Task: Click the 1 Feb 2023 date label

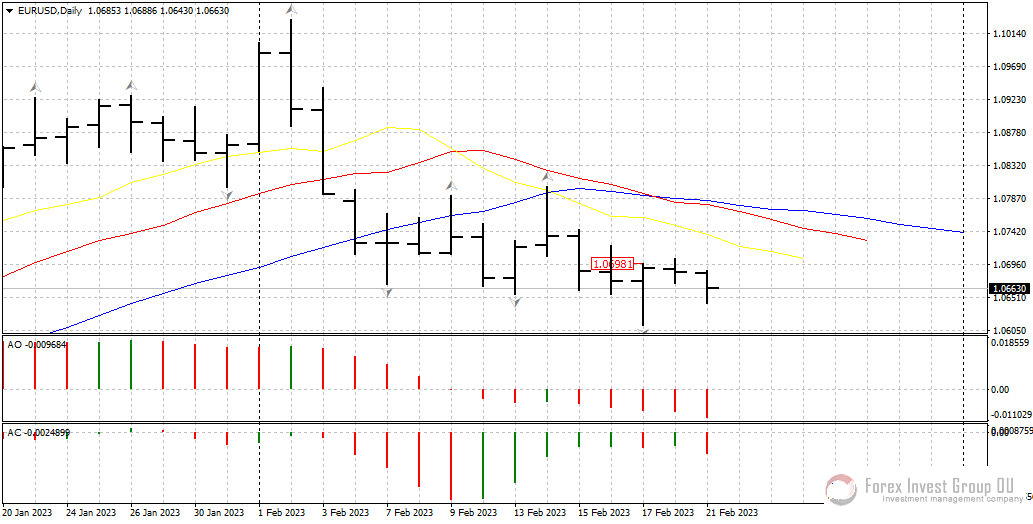Action: coord(281,512)
